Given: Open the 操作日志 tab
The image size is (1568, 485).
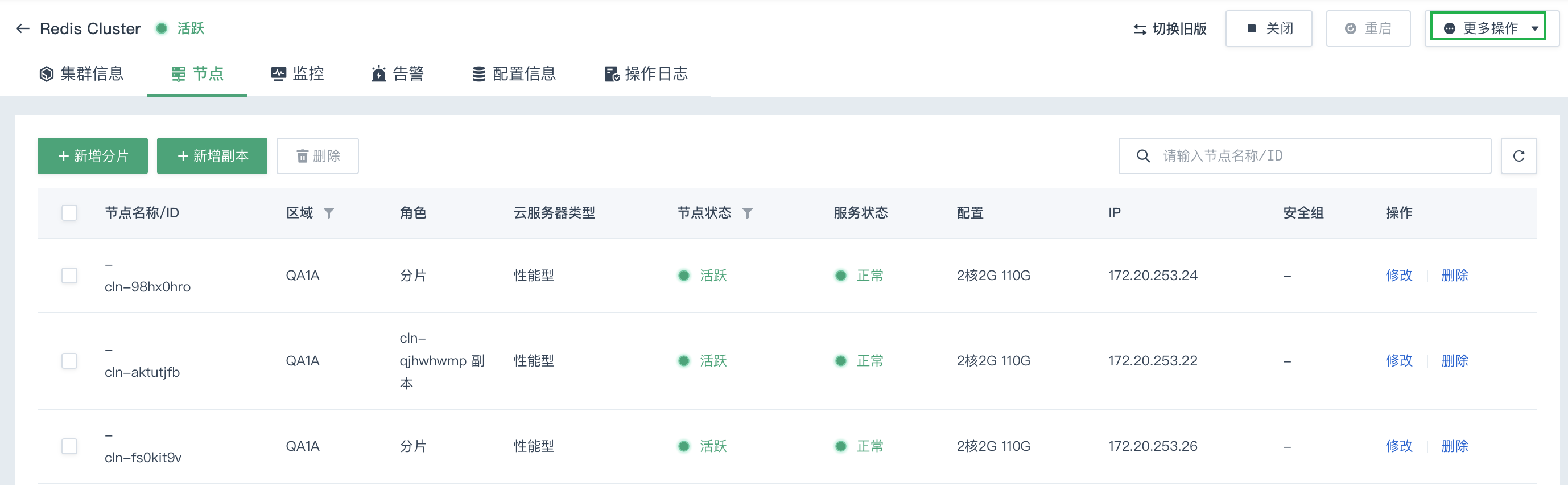Looking at the screenshot, I should 646,74.
